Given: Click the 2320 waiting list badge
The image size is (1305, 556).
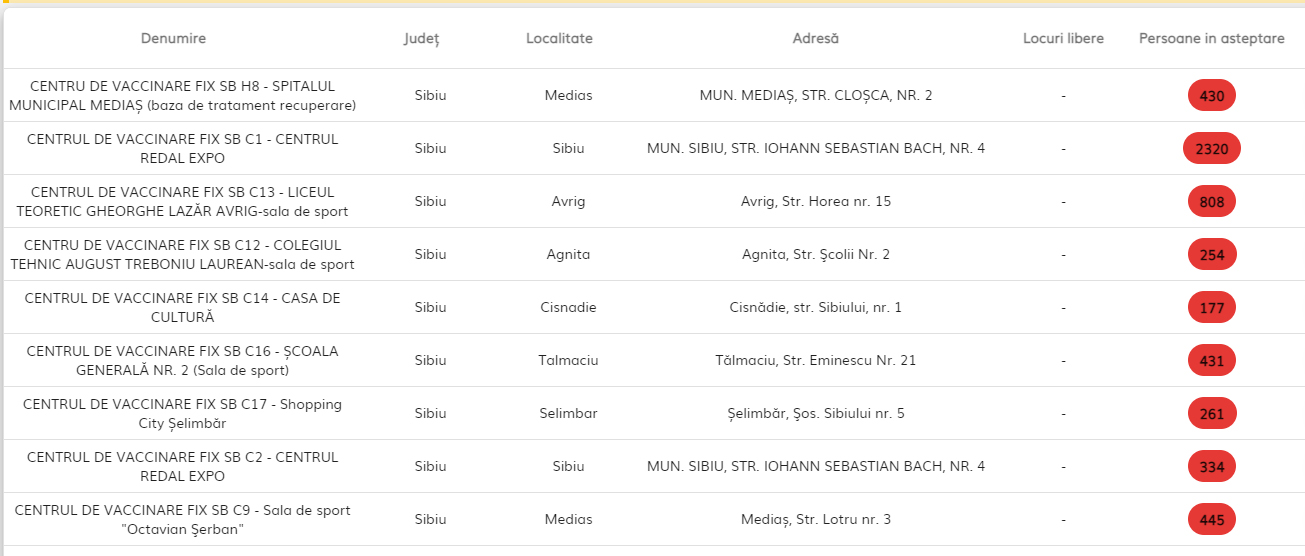Looking at the screenshot, I should click(1212, 149).
